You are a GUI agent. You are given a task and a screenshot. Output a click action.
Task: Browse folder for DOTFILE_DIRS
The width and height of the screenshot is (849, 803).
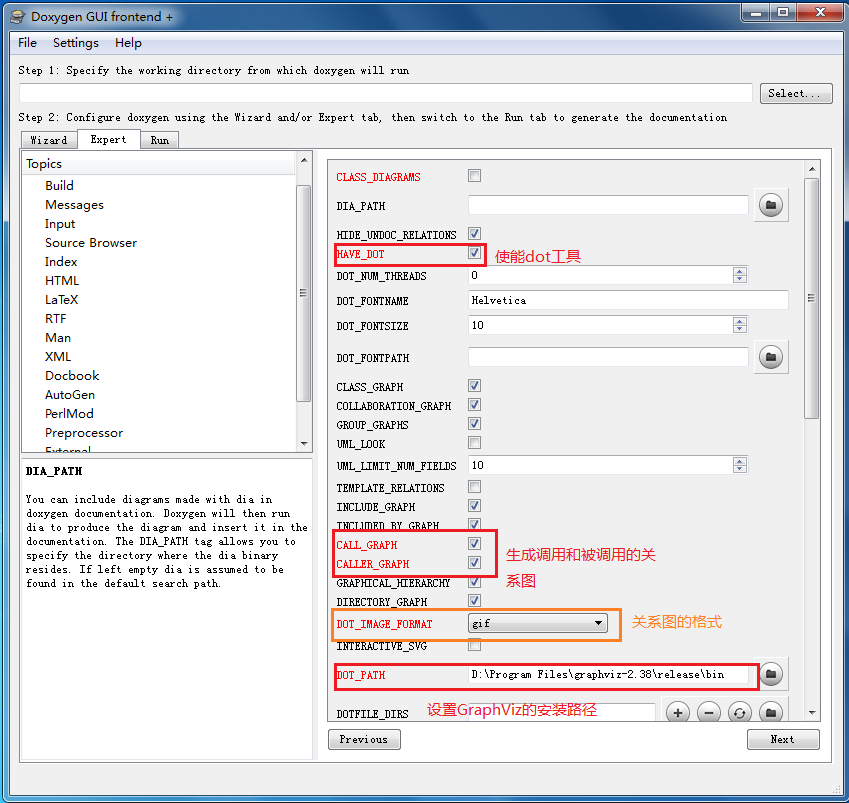771,712
